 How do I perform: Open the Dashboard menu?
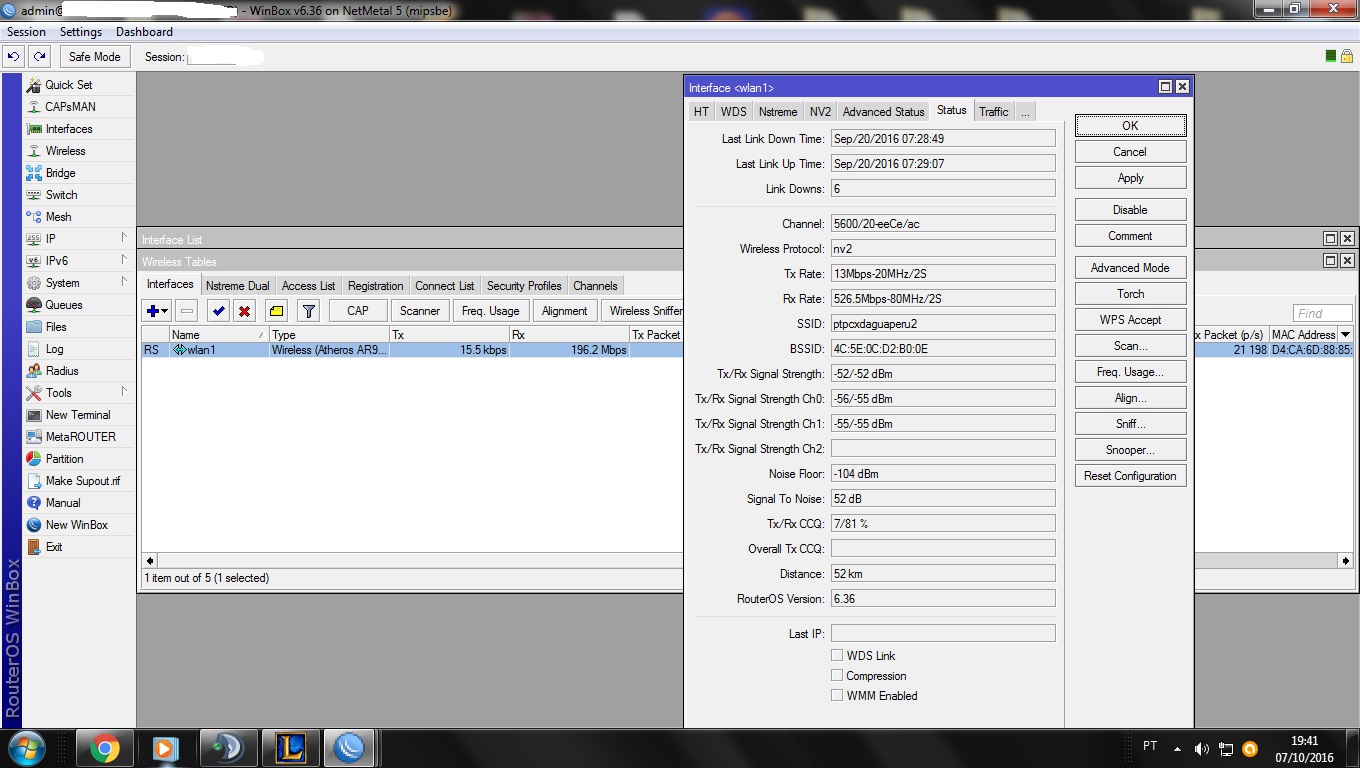(x=144, y=32)
